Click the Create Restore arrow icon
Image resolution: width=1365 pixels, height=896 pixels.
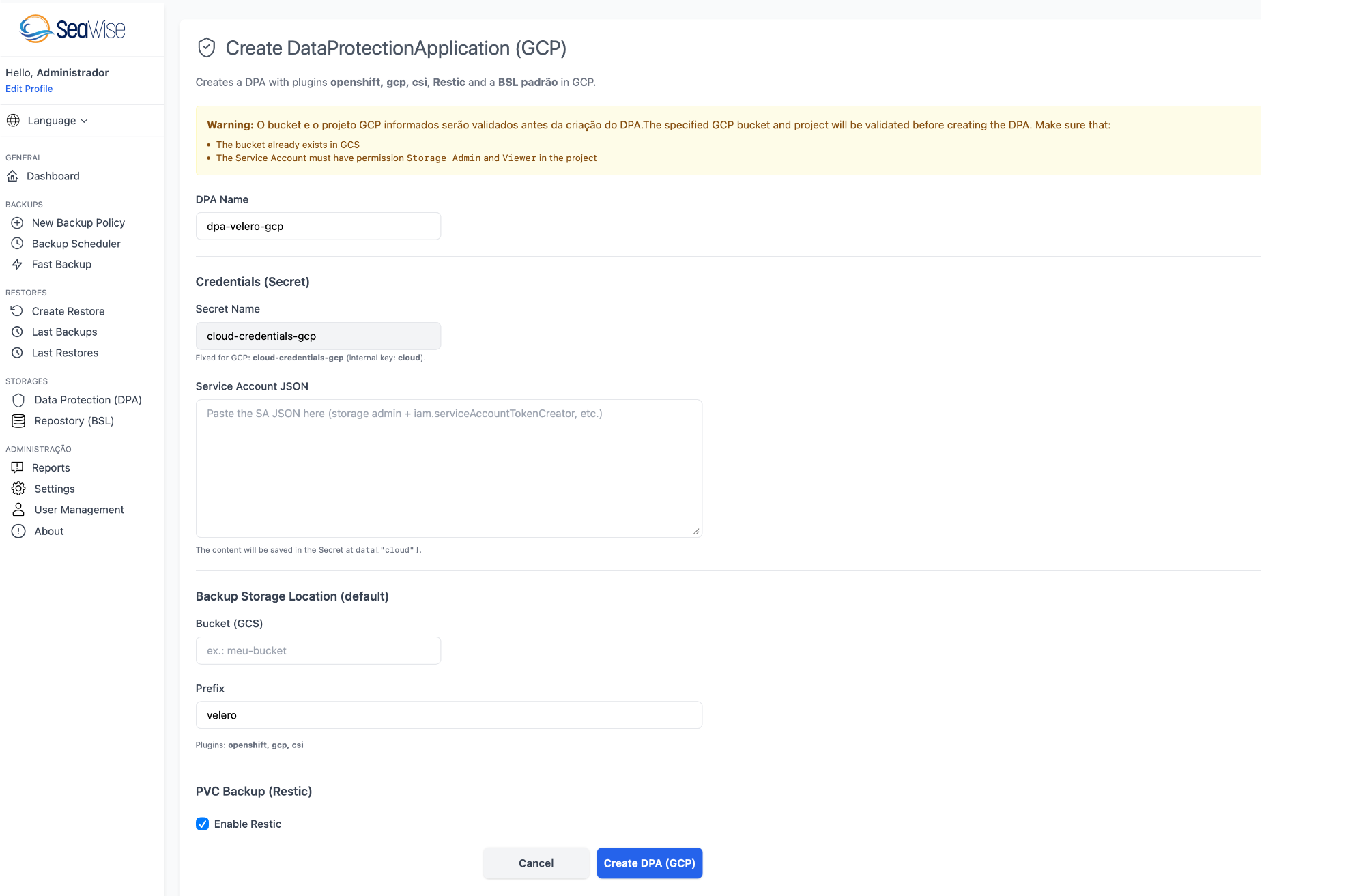(17, 311)
